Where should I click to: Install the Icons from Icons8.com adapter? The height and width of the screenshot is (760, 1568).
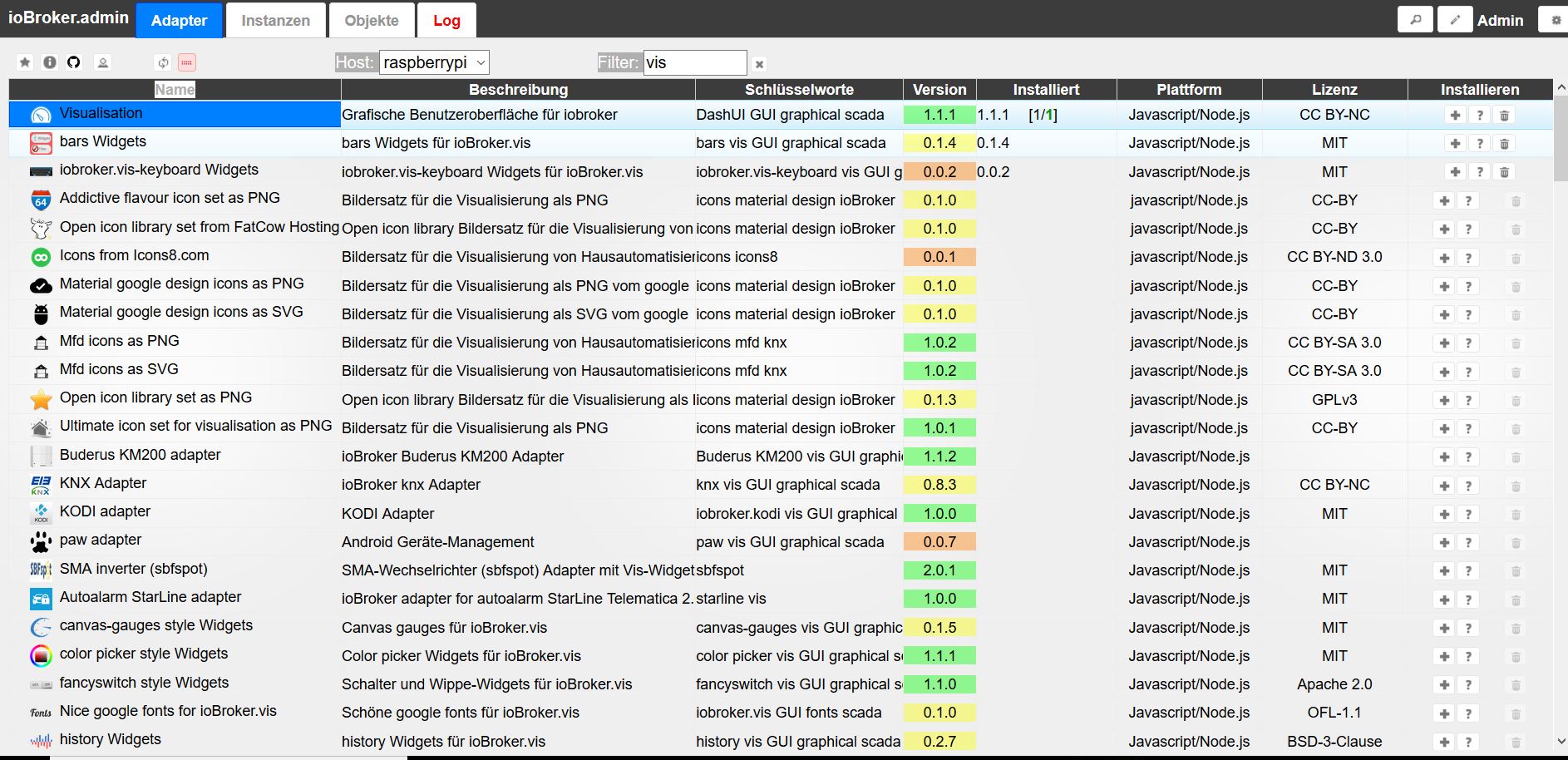click(1444, 258)
